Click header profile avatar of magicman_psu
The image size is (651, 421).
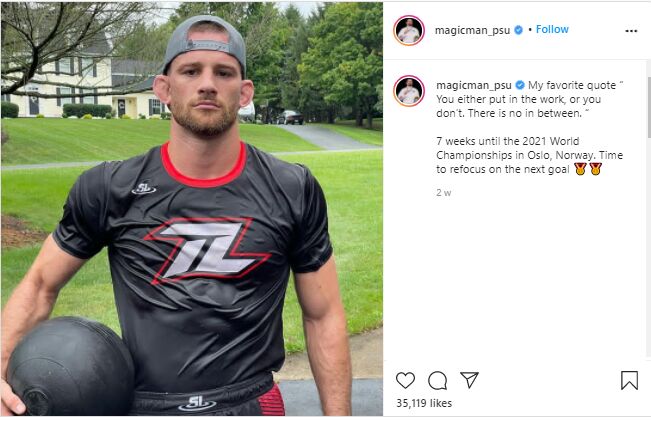[x=409, y=30]
